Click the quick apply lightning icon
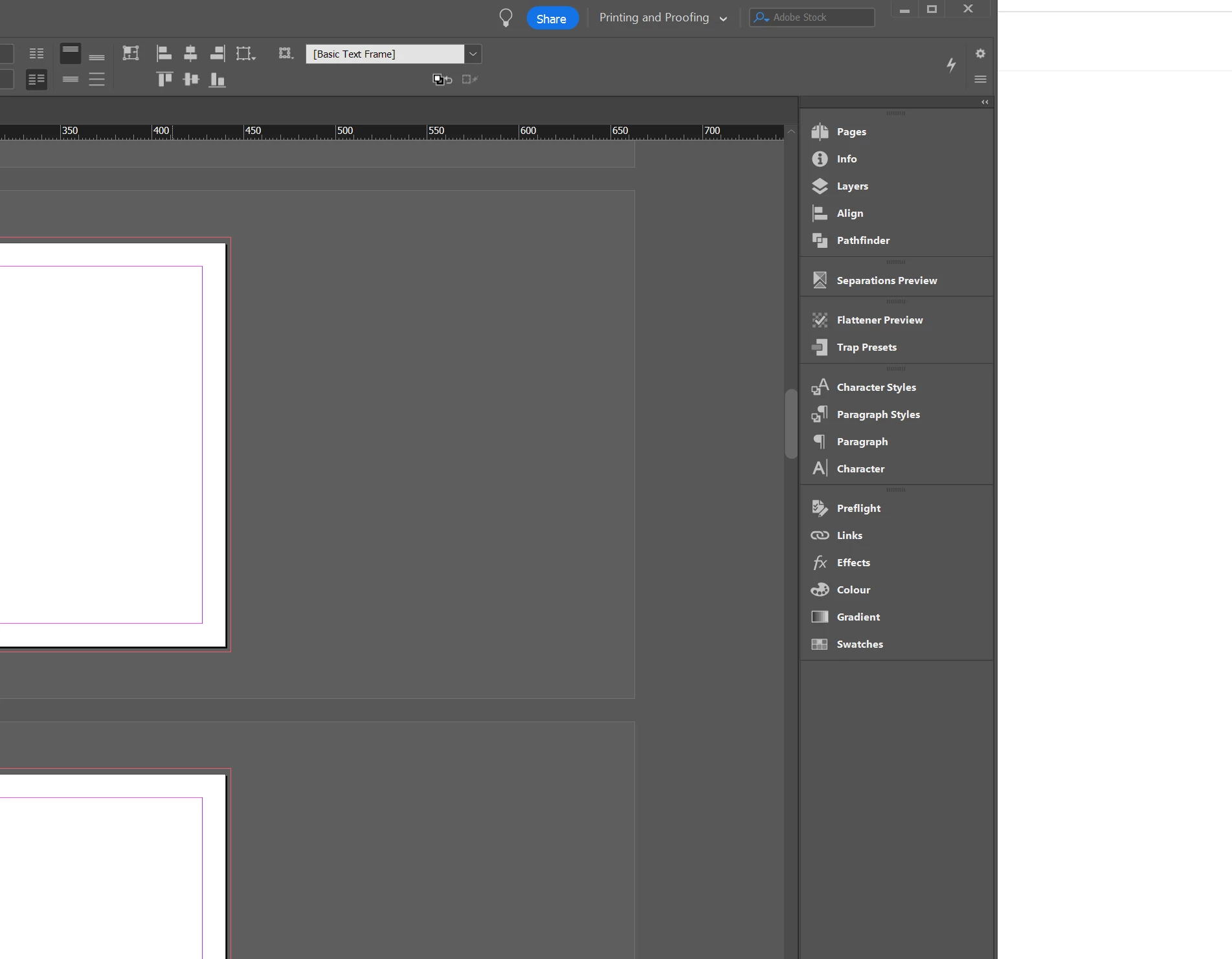The width and height of the screenshot is (1232, 959). 951,65
